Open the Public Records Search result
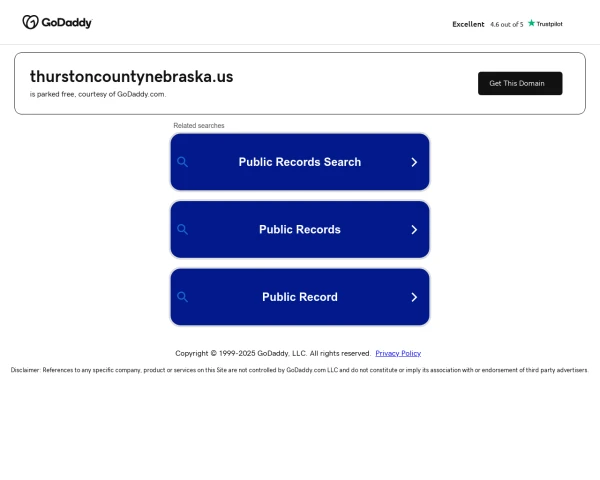Image resolution: width=600 pixels, height=480 pixels. tap(300, 162)
